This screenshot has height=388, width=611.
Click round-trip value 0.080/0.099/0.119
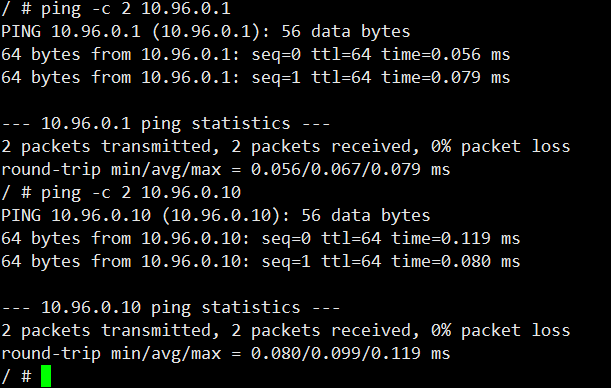click(x=336, y=353)
